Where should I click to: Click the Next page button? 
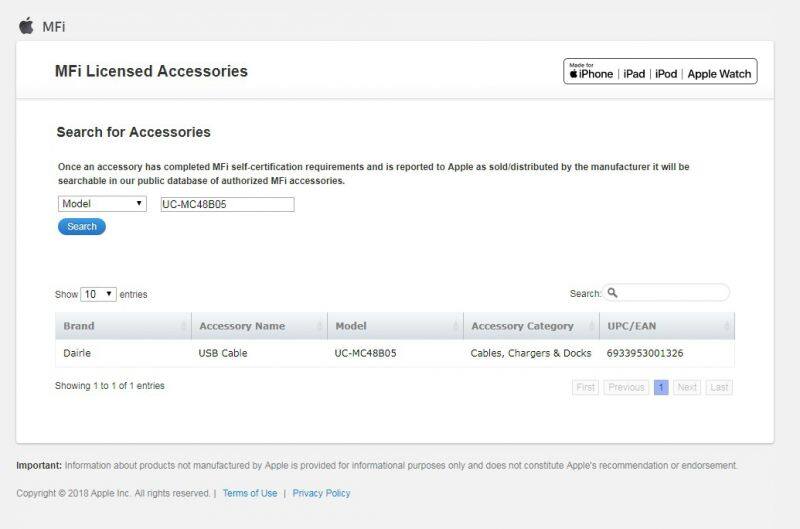686,387
